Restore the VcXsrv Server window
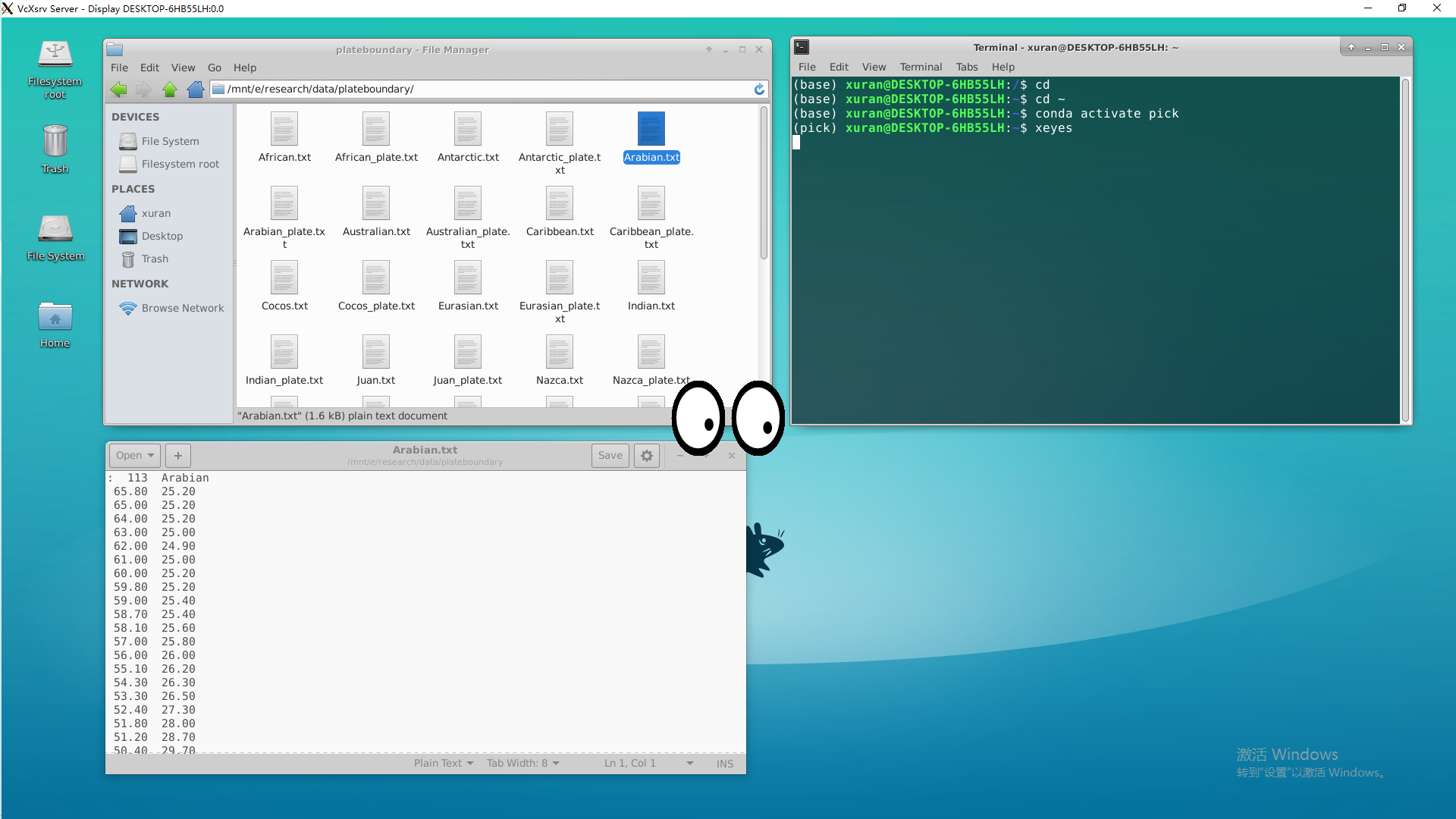The image size is (1456, 819). point(1402,8)
